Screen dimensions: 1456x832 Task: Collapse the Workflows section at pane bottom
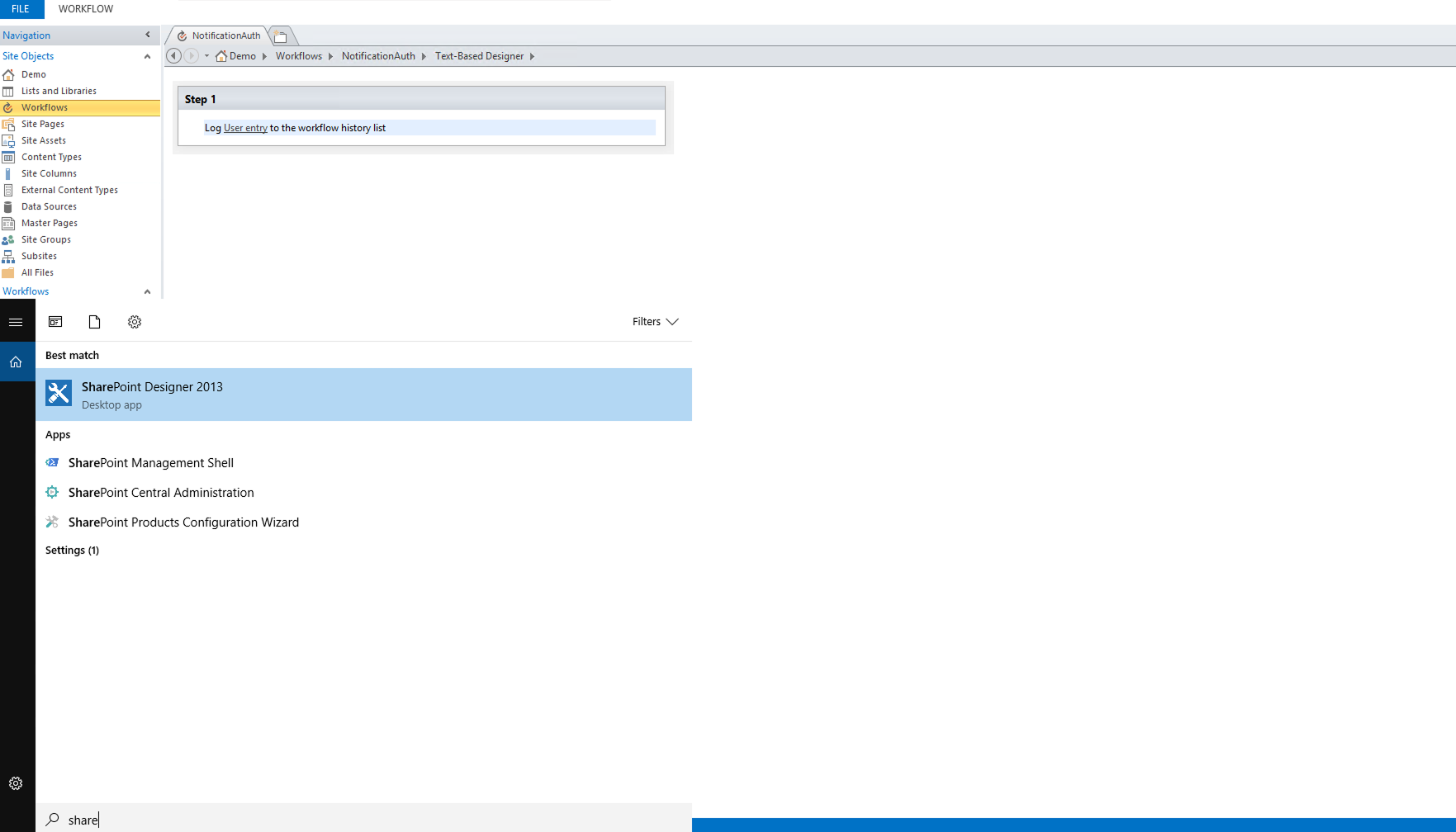pos(147,291)
